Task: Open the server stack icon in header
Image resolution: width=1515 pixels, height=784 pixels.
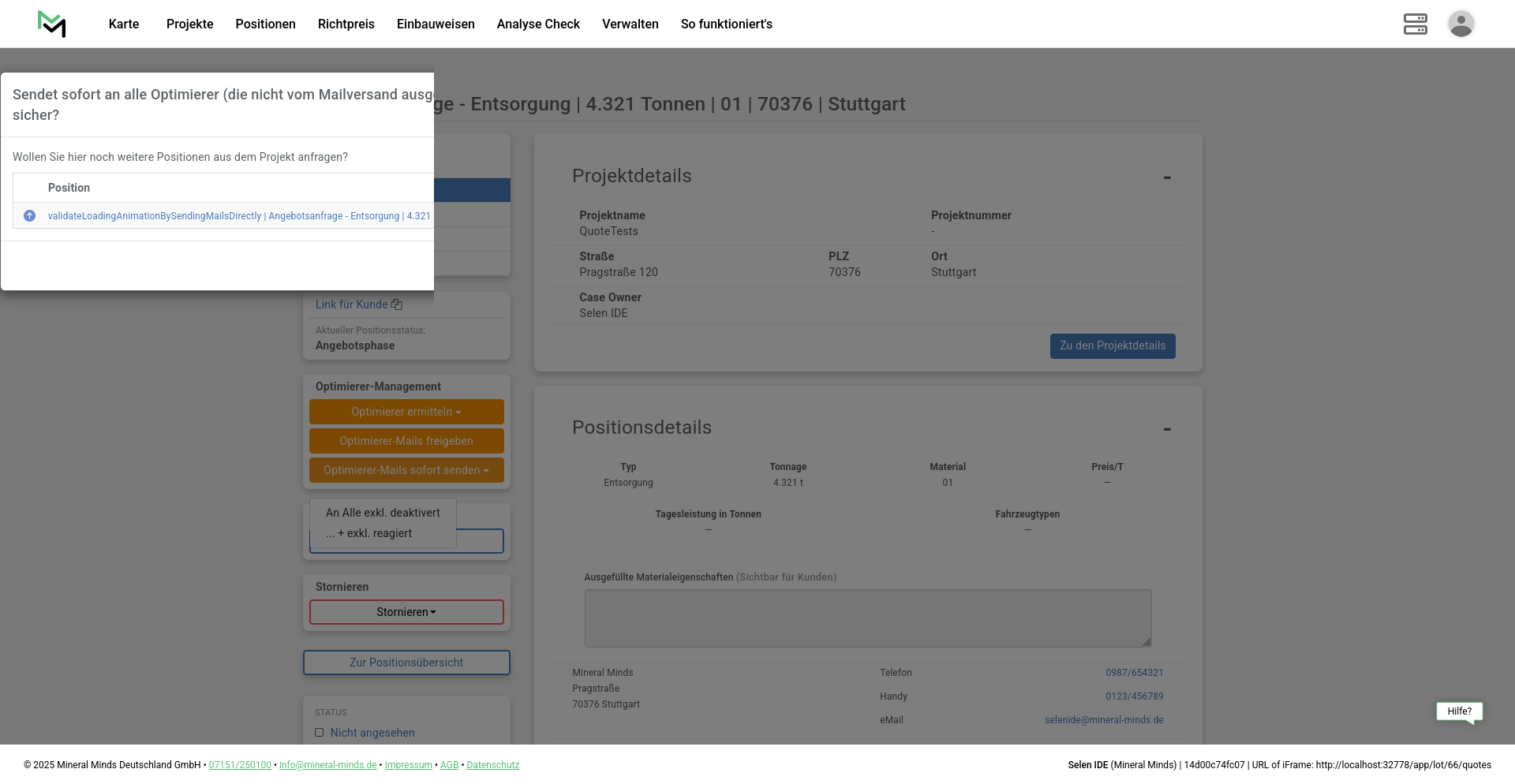Action: 1415,24
